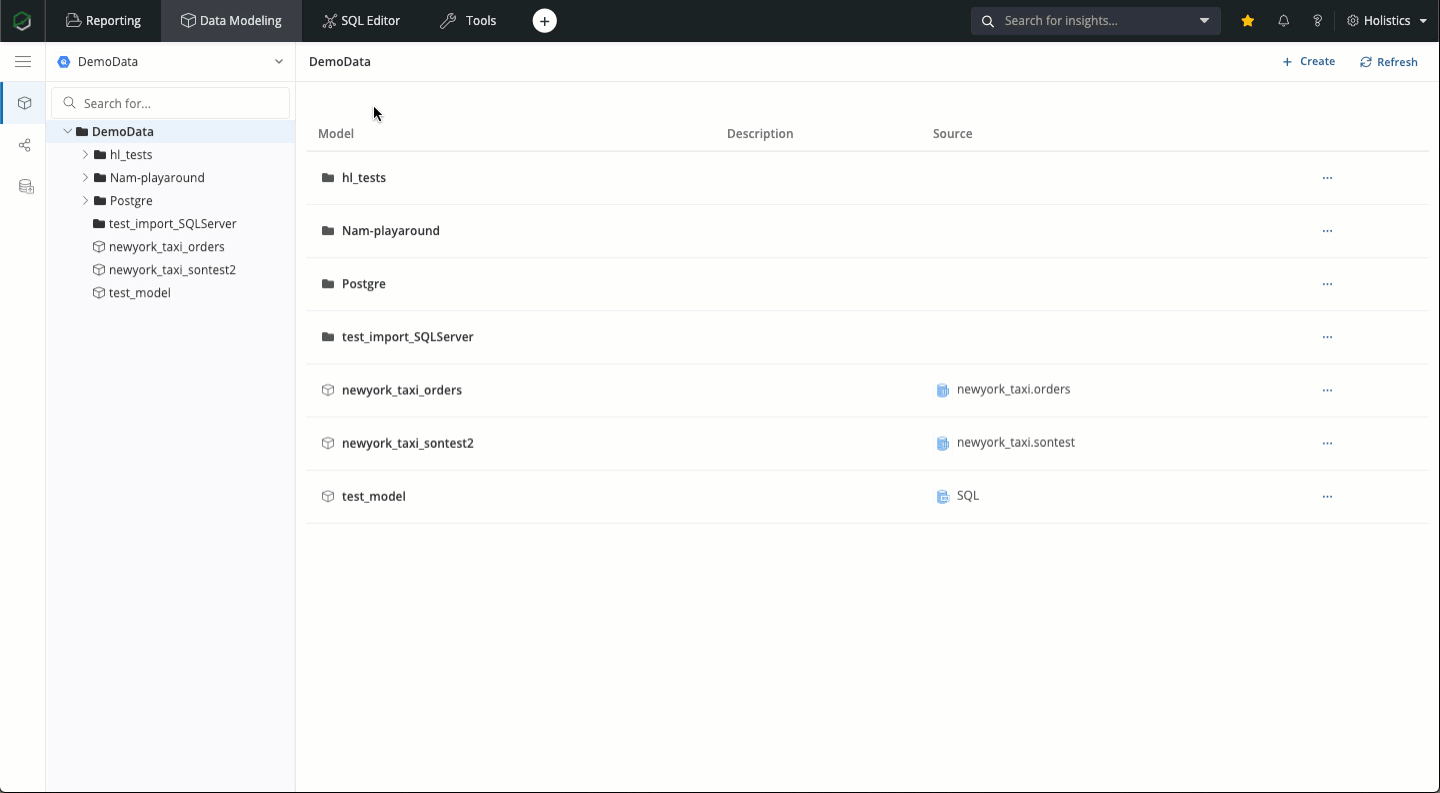Click the Refresh button
Screen dimensions: 1440x793
tap(1388, 62)
